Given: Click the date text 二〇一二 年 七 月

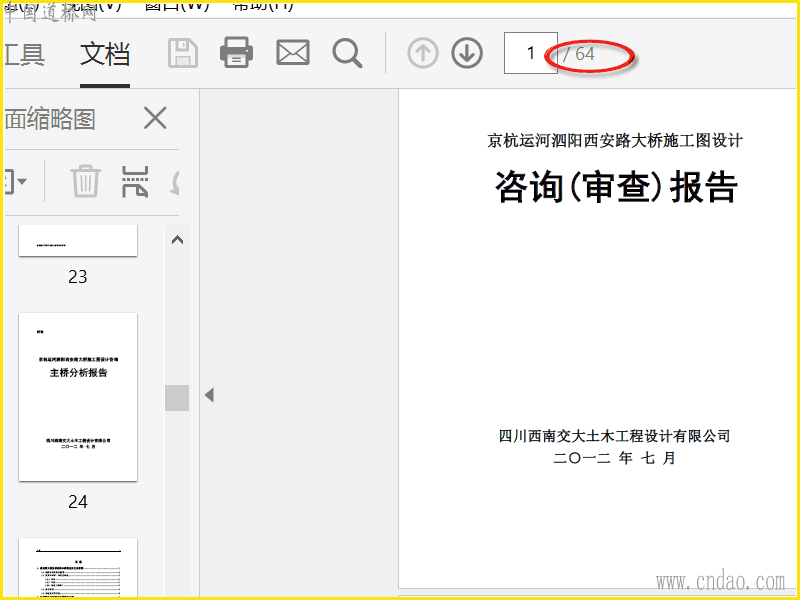Looking at the screenshot, I should 614,458.
